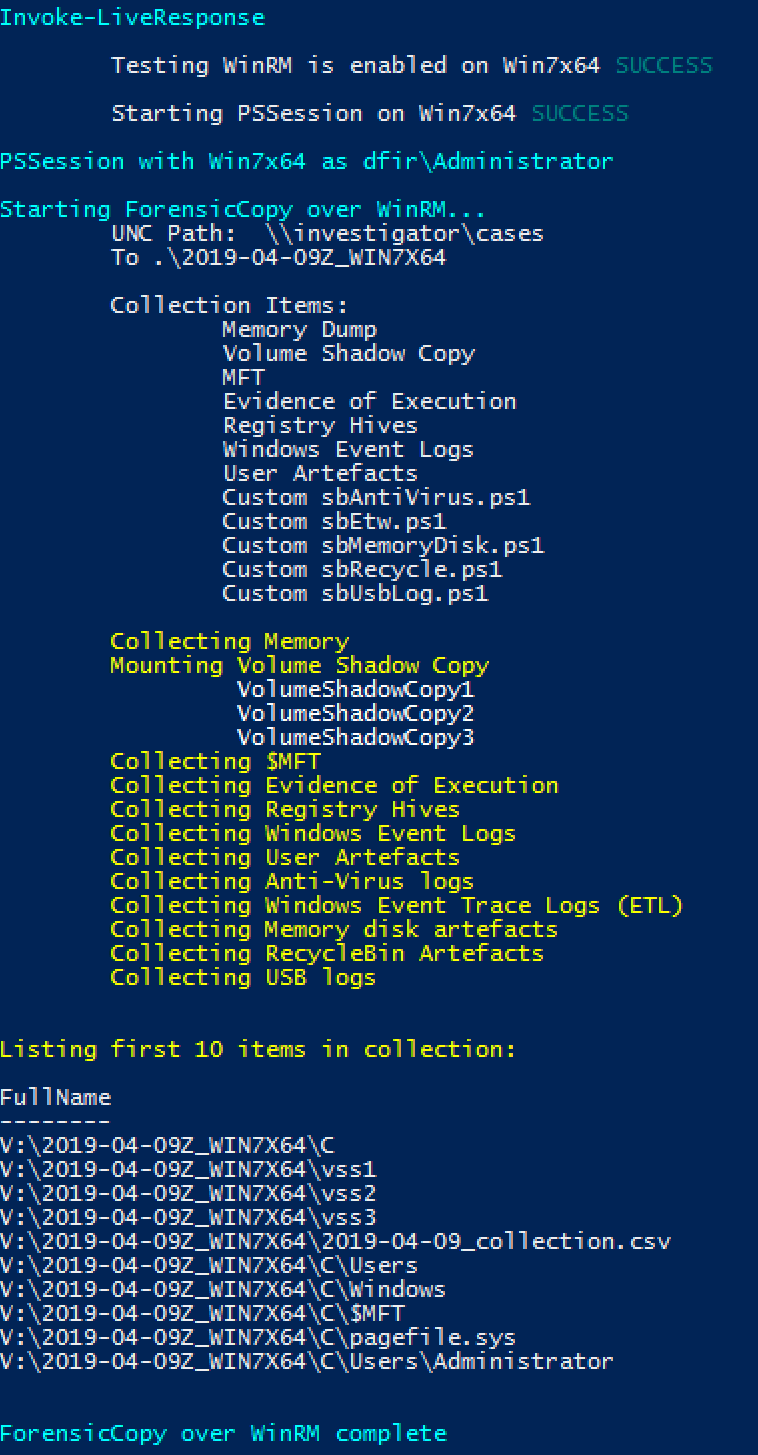This screenshot has height=1455, width=758.
Task: Click the ForensicCopy over WinRM complete message
Action: coord(224,1434)
